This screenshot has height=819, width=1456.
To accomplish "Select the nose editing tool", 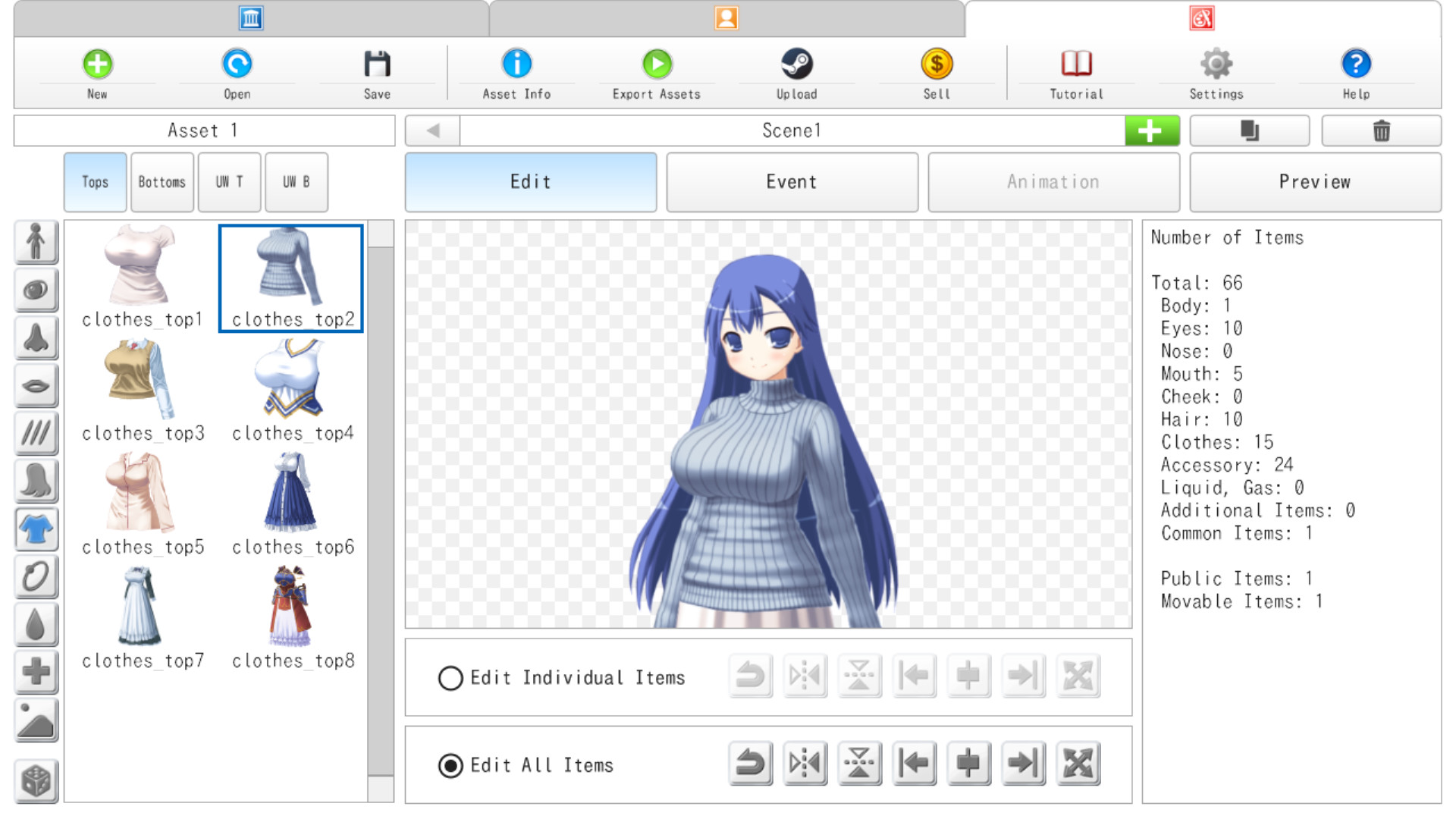I will (36, 338).
